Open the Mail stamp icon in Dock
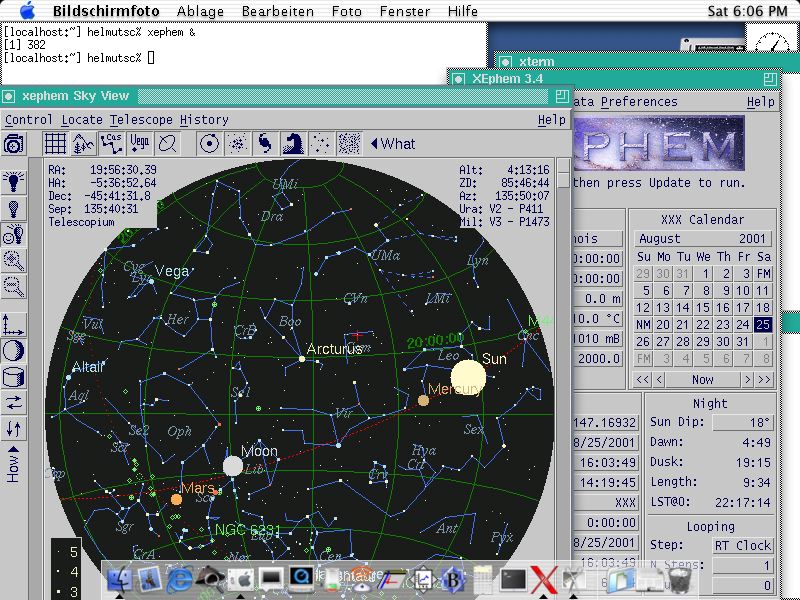This screenshot has width=800, height=600. (x=149, y=580)
